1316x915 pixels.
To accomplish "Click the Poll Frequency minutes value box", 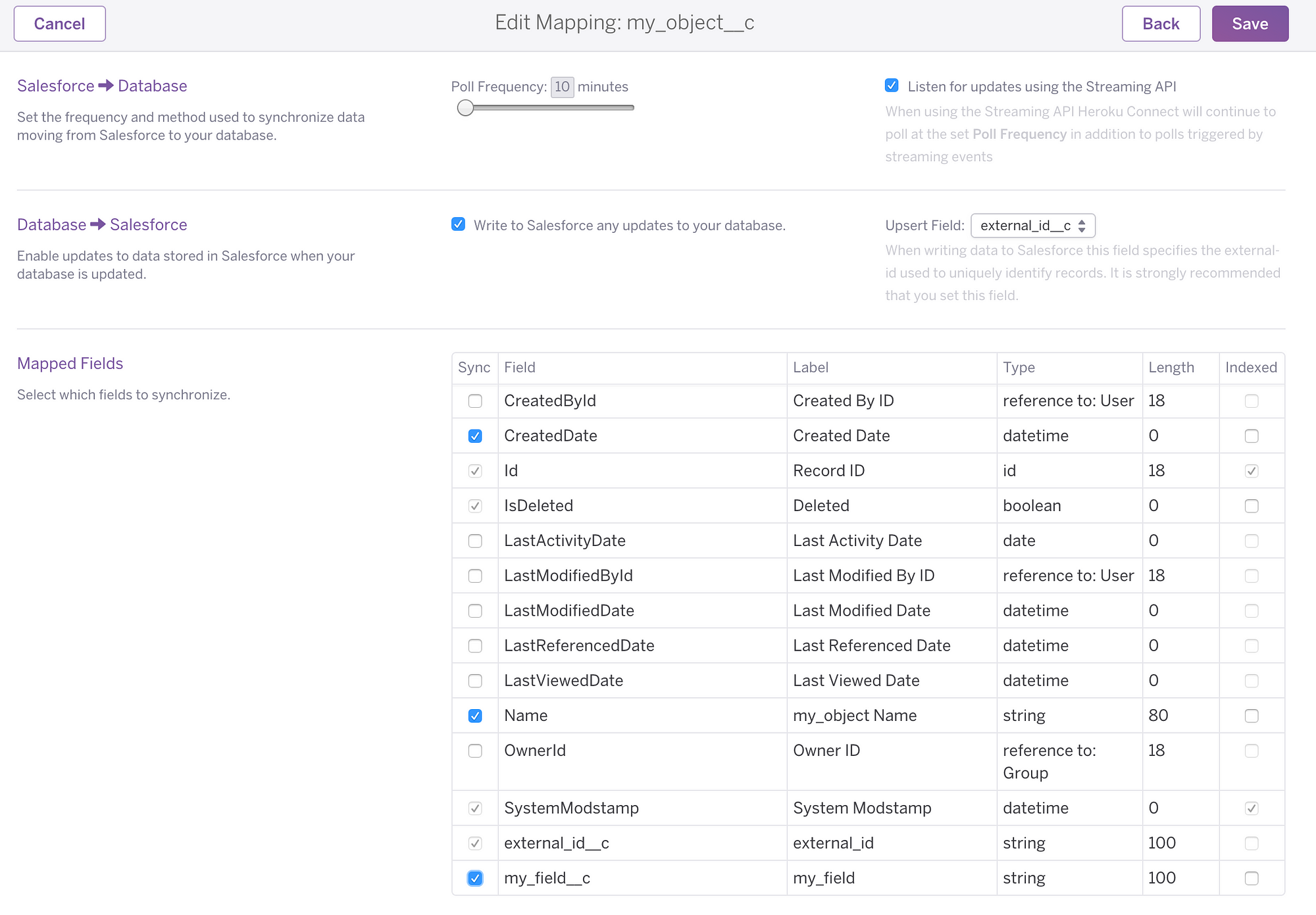I will tap(562, 87).
